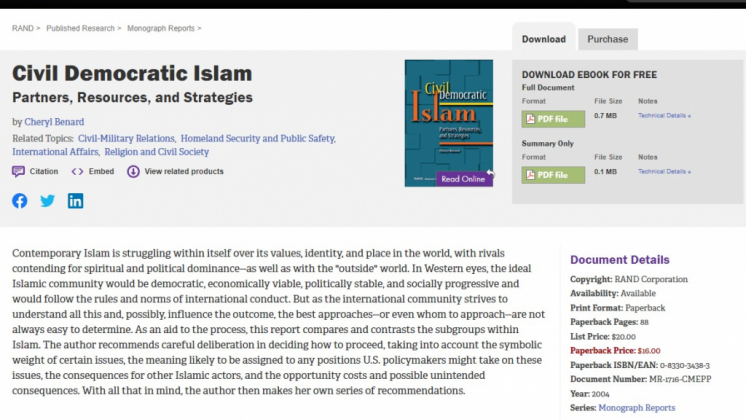The height and width of the screenshot is (420, 746).
Task: Open Technical Details for Full Document
Action: pos(664,116)
